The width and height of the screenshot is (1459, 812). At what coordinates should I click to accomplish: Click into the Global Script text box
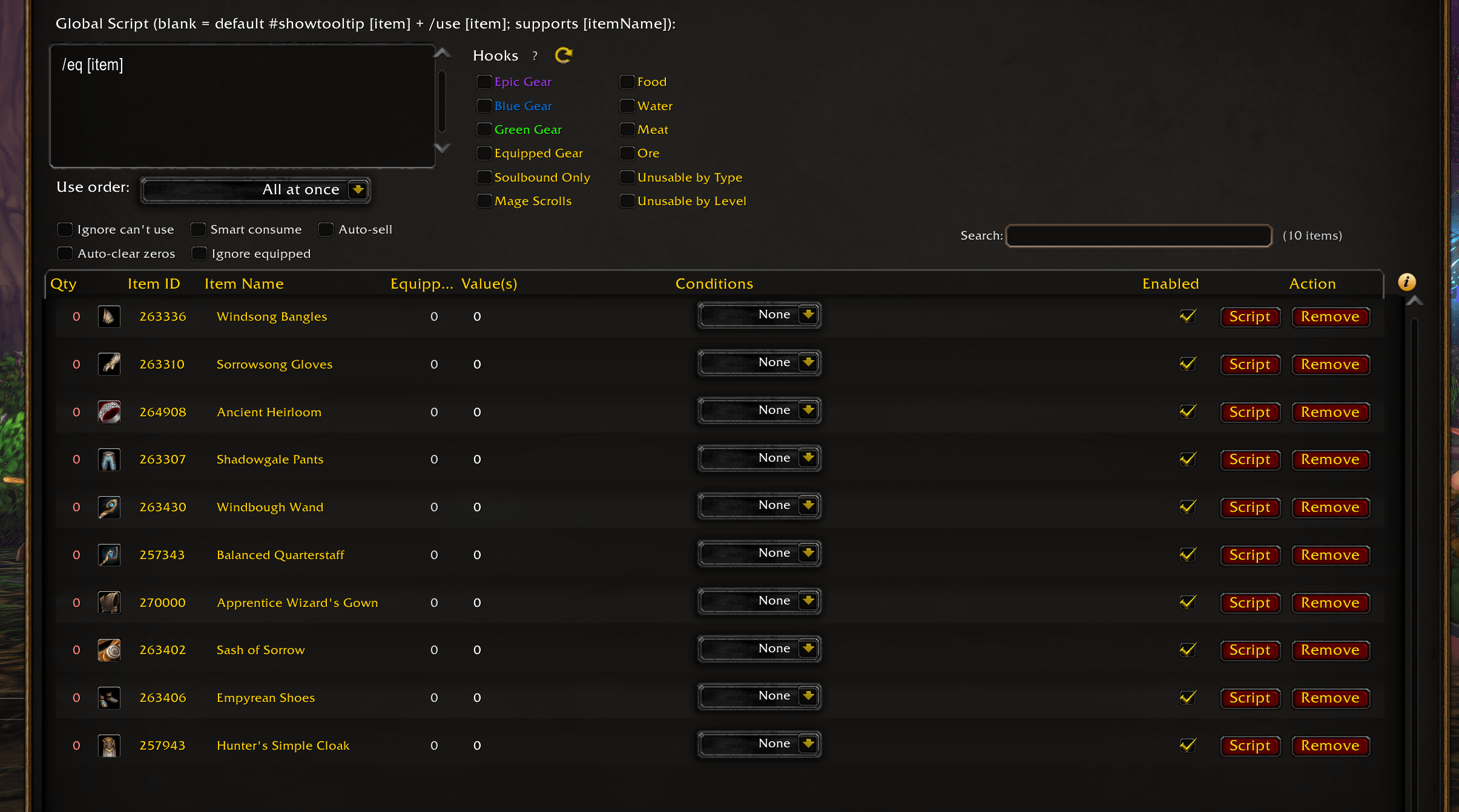click(x=243, y=106)
